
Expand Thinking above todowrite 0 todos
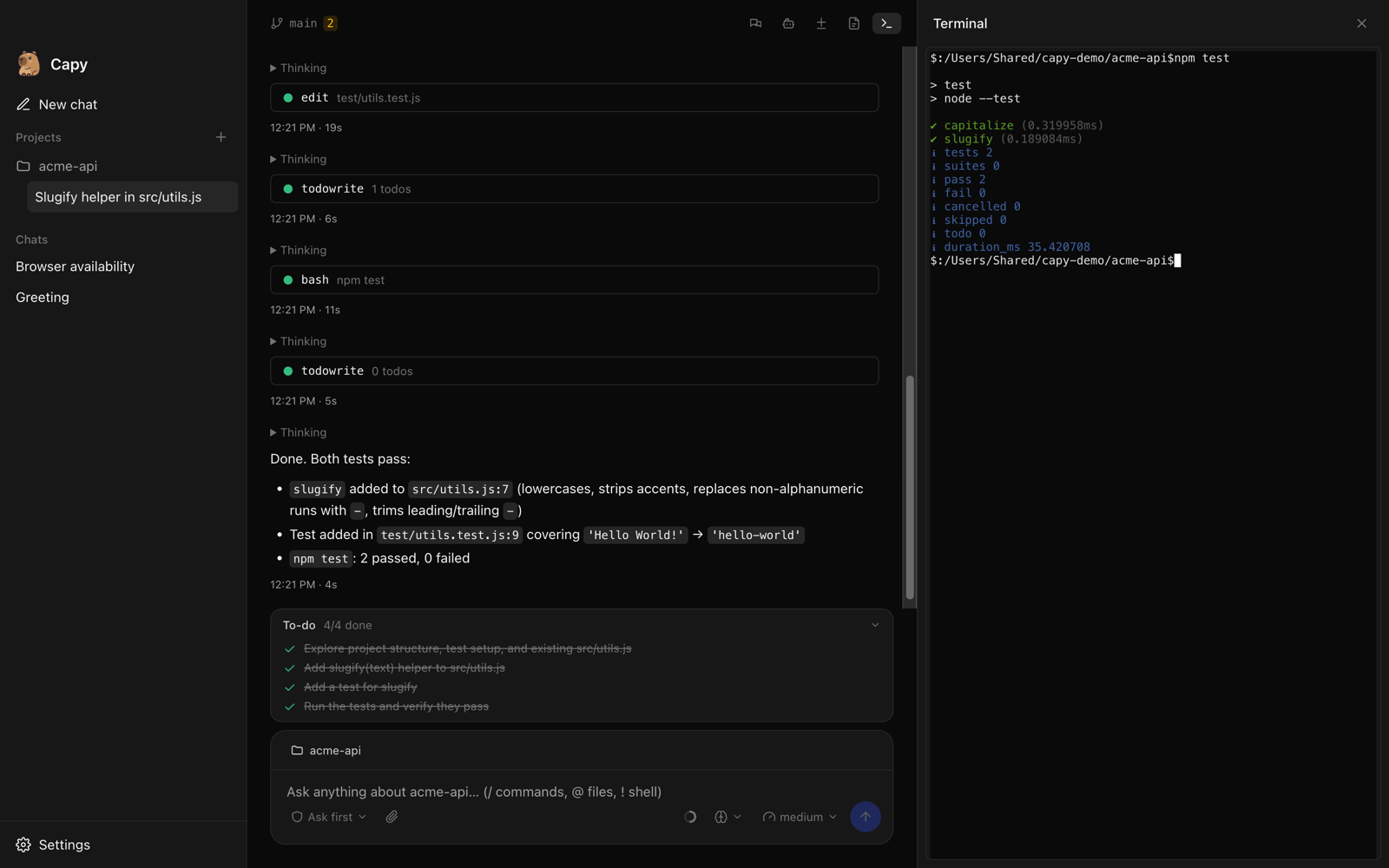(299, 341)
